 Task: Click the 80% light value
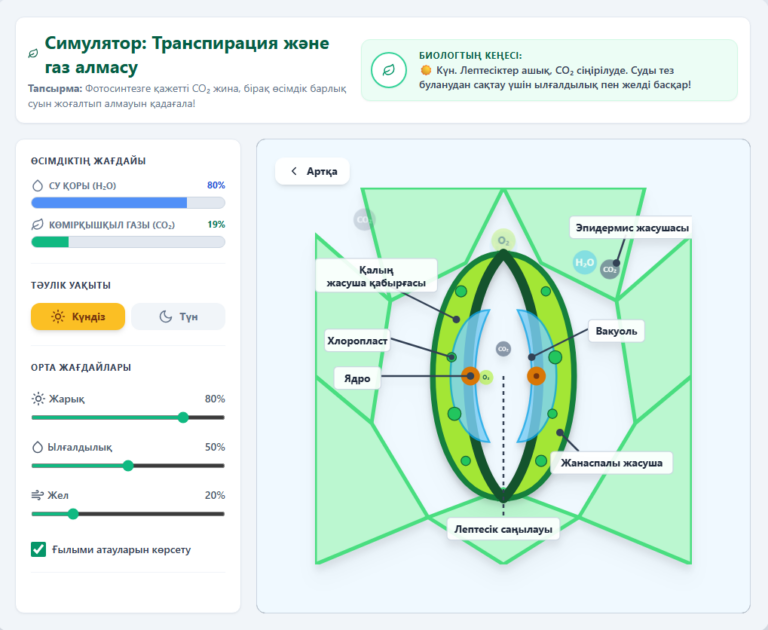pos(215,399)
